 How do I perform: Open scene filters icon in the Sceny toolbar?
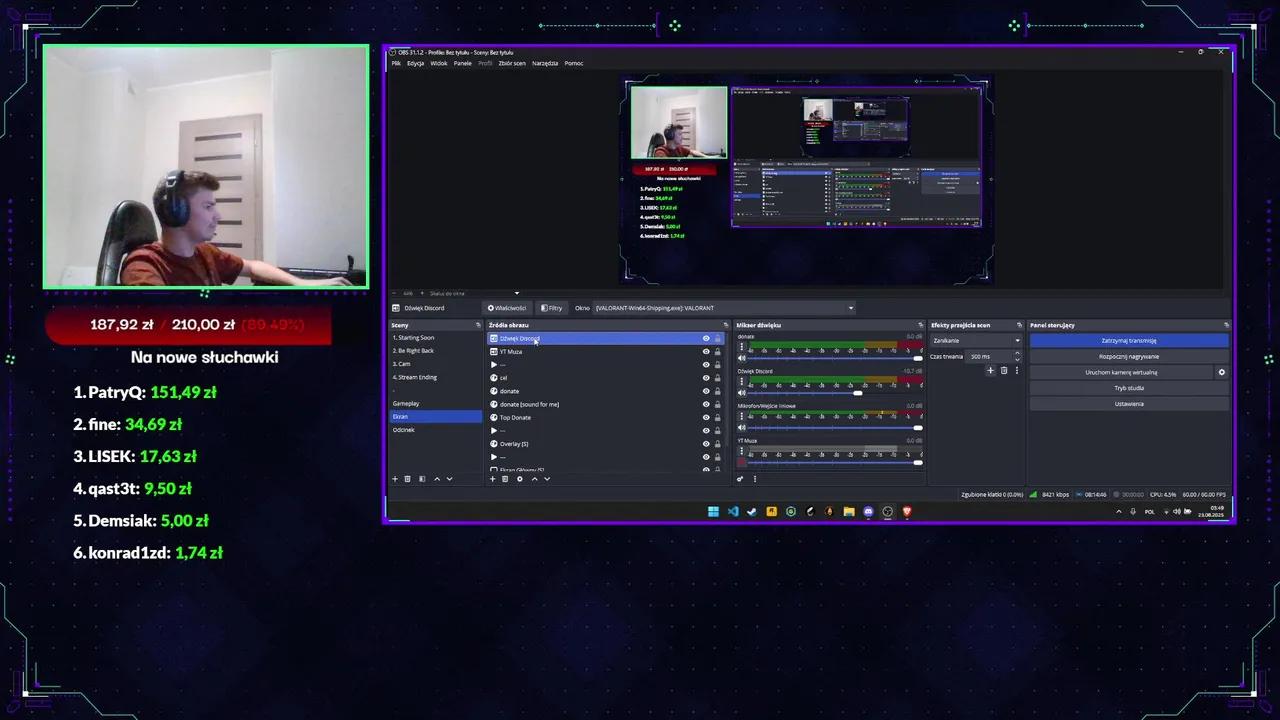pyautogui.click(x=422, y=479)
